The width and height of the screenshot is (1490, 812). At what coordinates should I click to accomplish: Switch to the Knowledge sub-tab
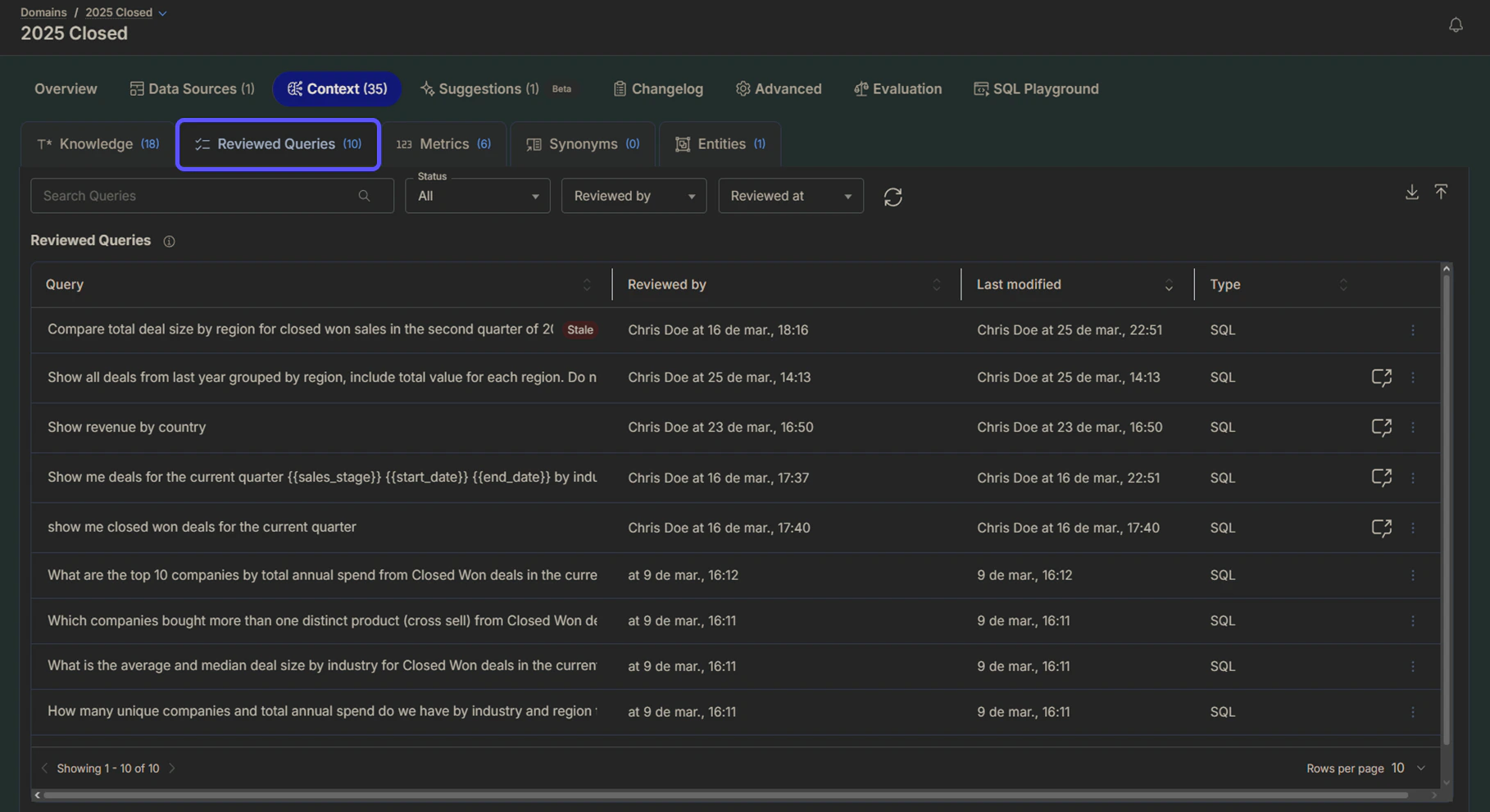98,144
